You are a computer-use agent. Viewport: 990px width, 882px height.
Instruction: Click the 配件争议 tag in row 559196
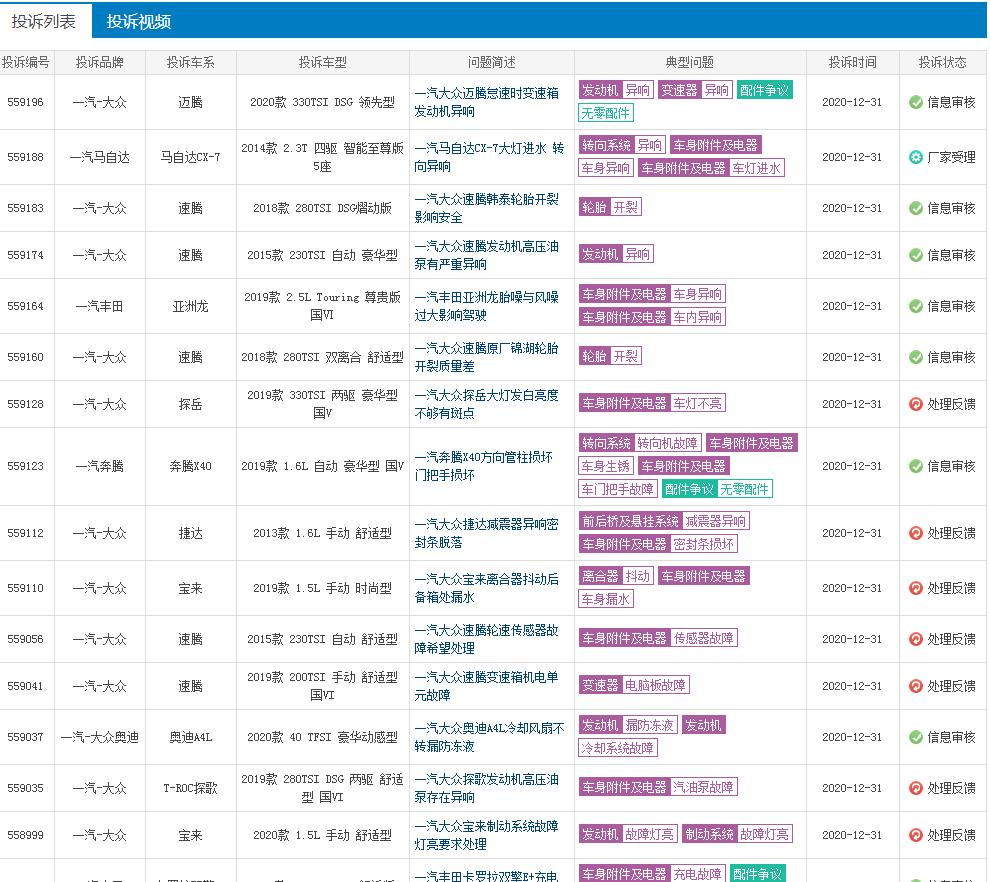click(x=764, y=90)
